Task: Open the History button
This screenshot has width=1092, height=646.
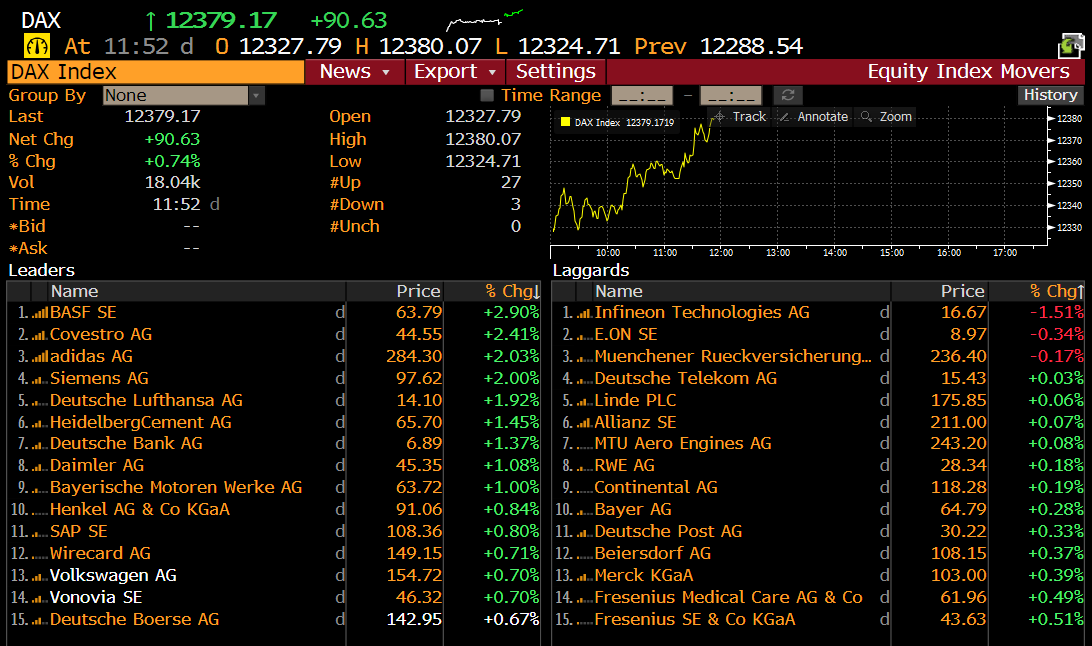Action: pyautogui.click(x=1051, y=95)
